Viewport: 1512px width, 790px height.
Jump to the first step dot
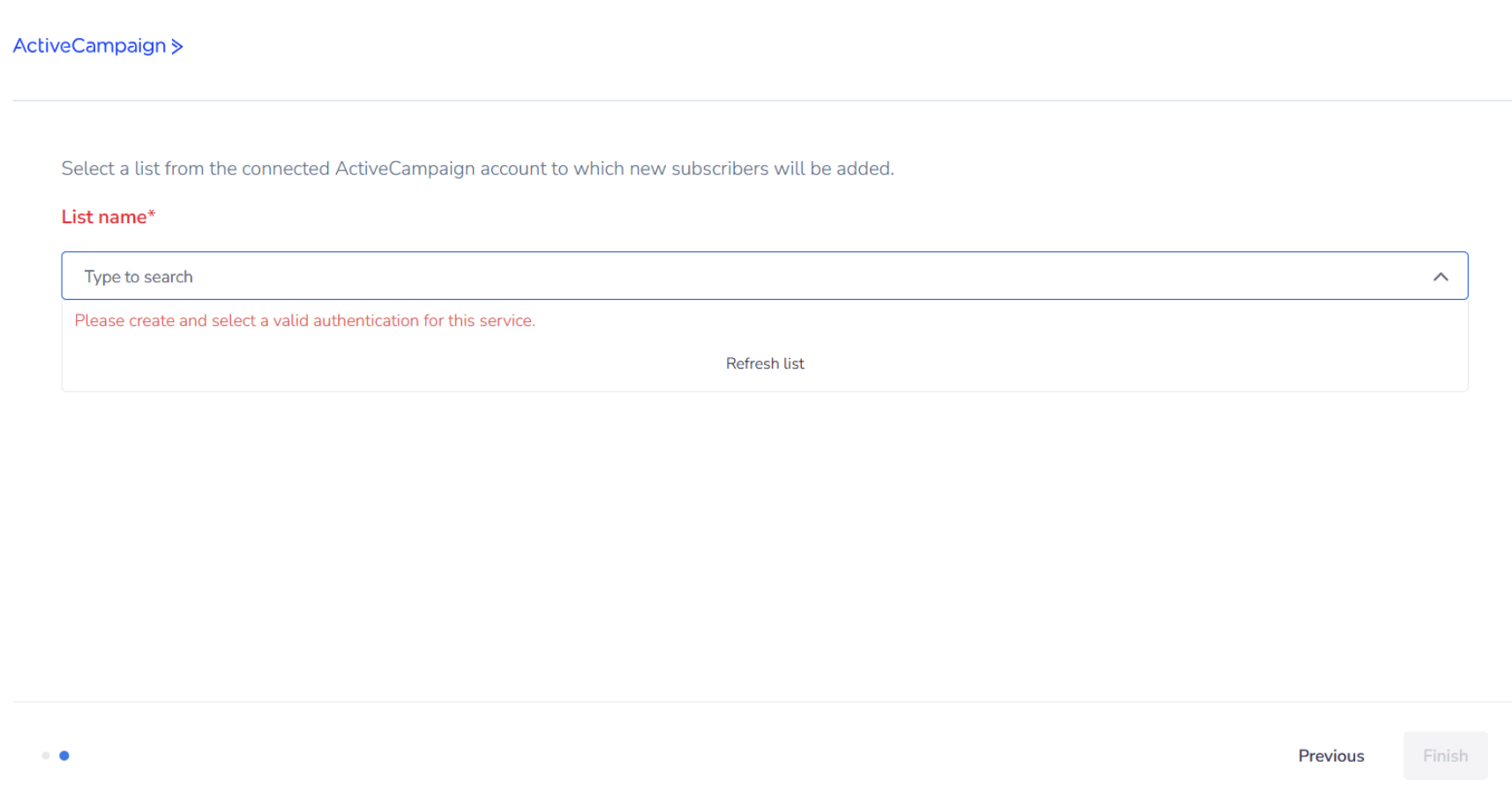pos(46,756)
